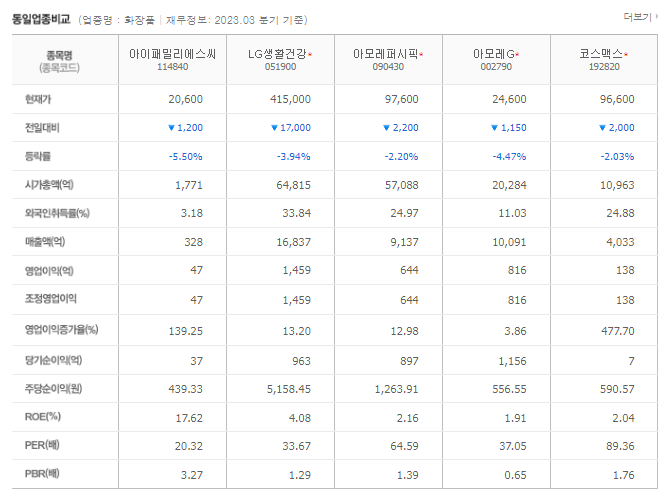Click revenue value 10,091

tap(509, 242)
